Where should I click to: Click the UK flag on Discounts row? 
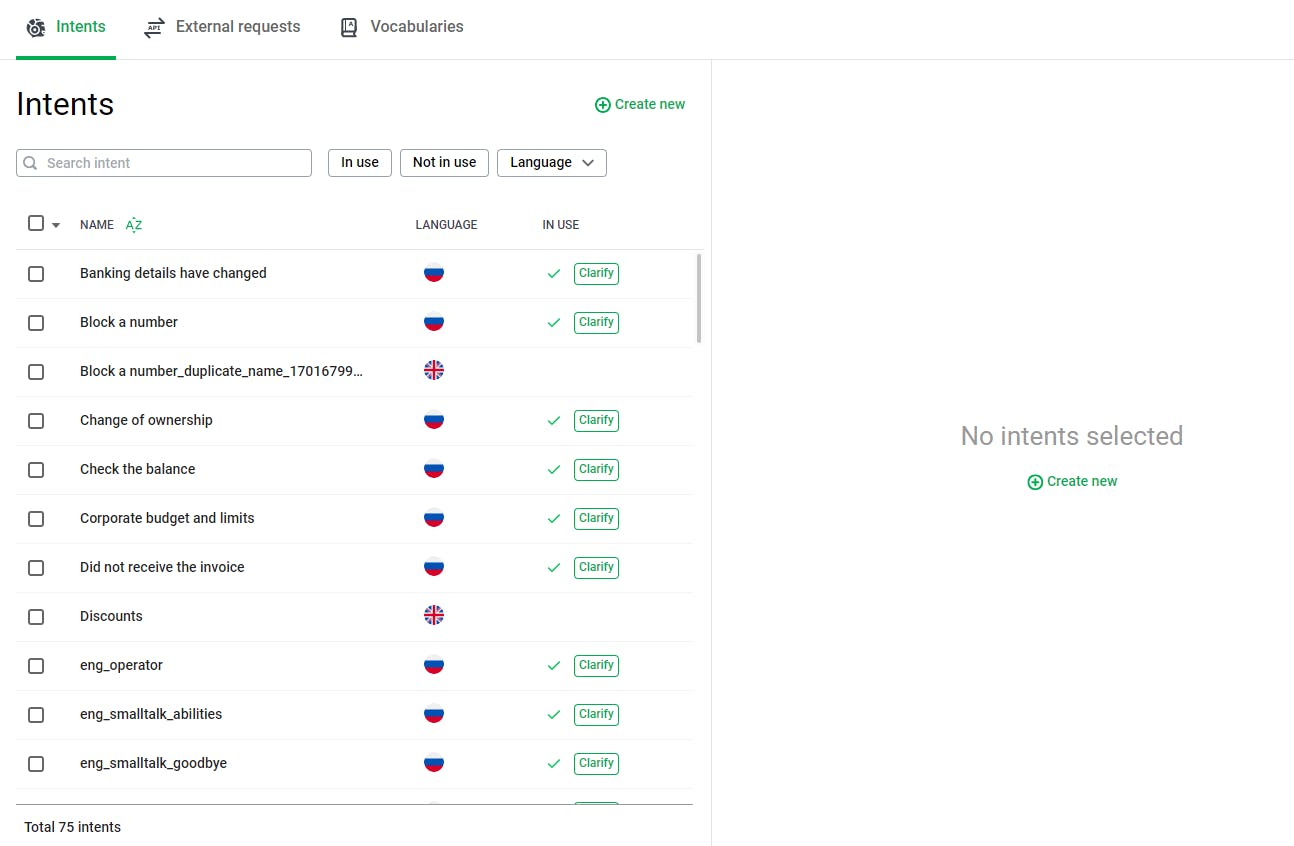coord(434,616)
